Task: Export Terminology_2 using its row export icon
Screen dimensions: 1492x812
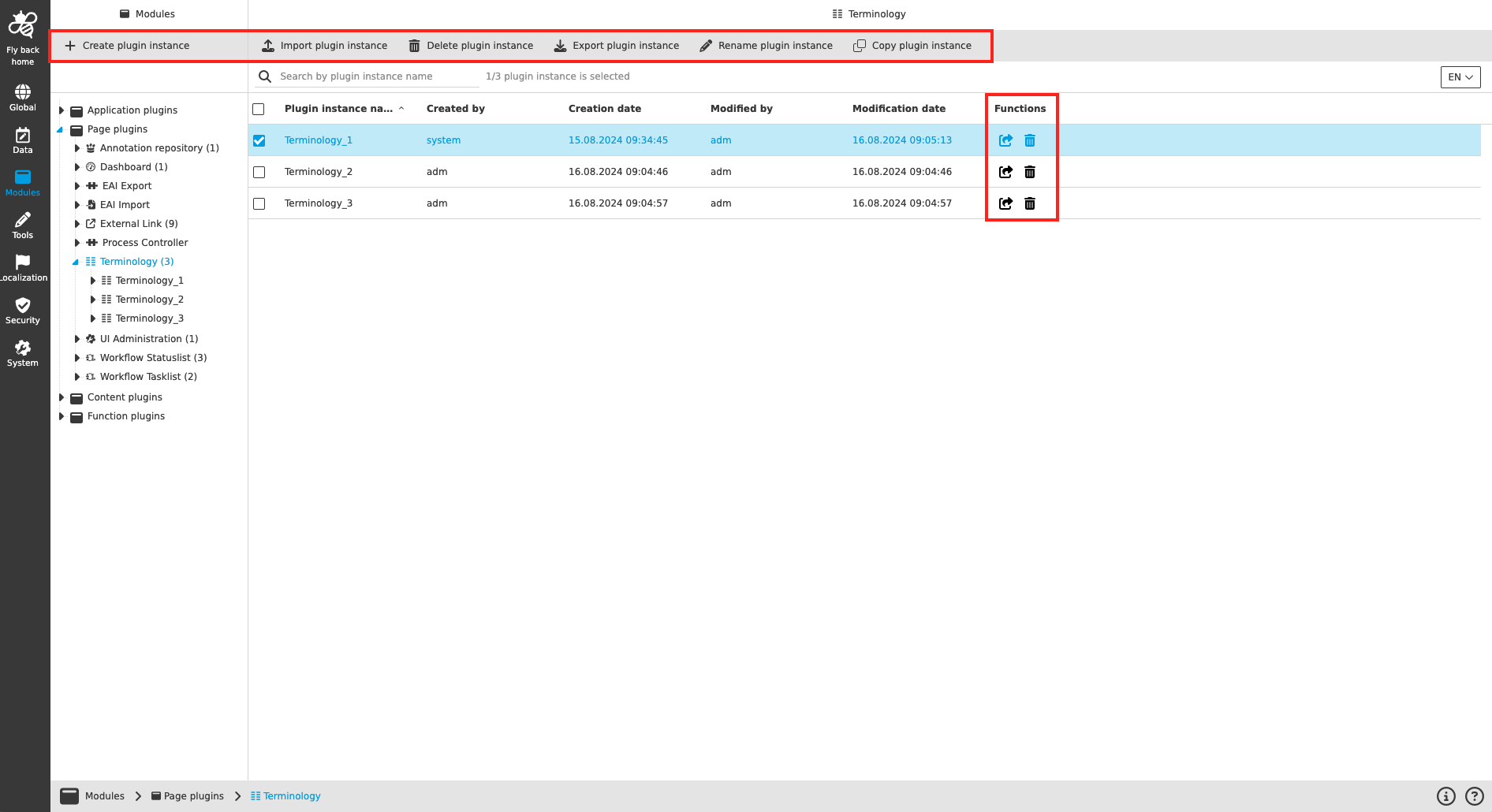Action: coord(1005,172)
